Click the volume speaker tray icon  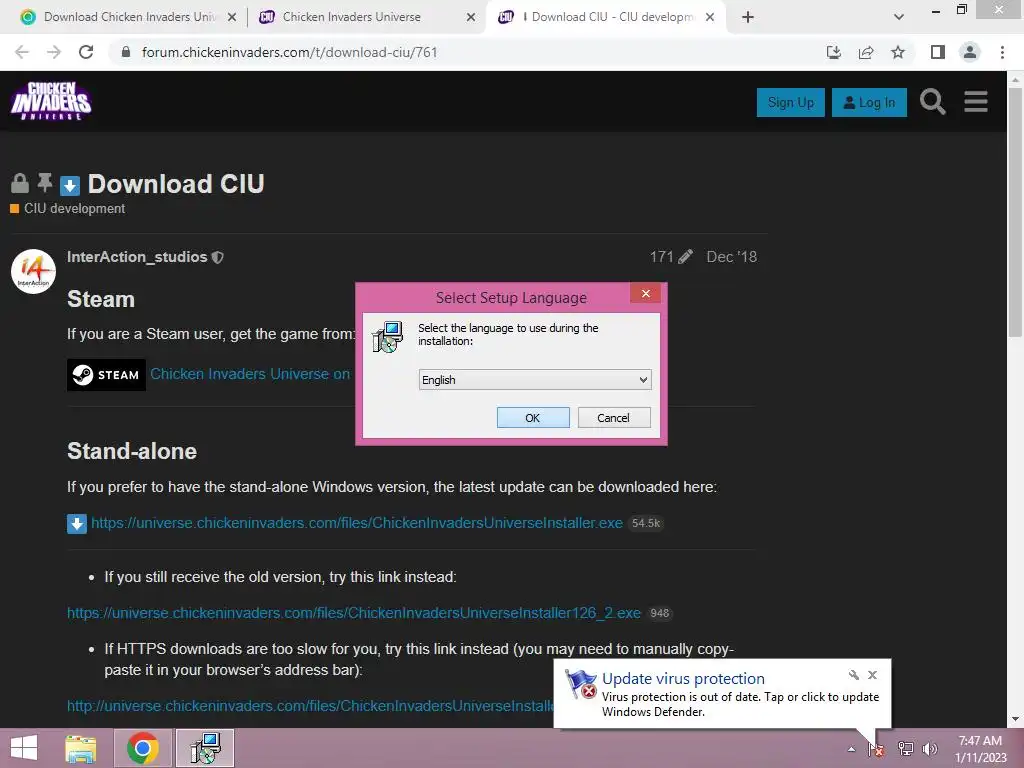(930, 749)
